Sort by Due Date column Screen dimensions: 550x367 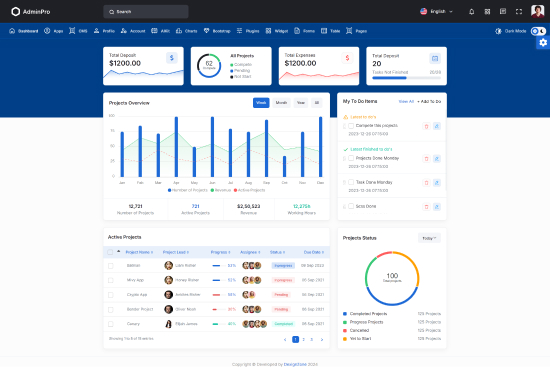(314, 252)
